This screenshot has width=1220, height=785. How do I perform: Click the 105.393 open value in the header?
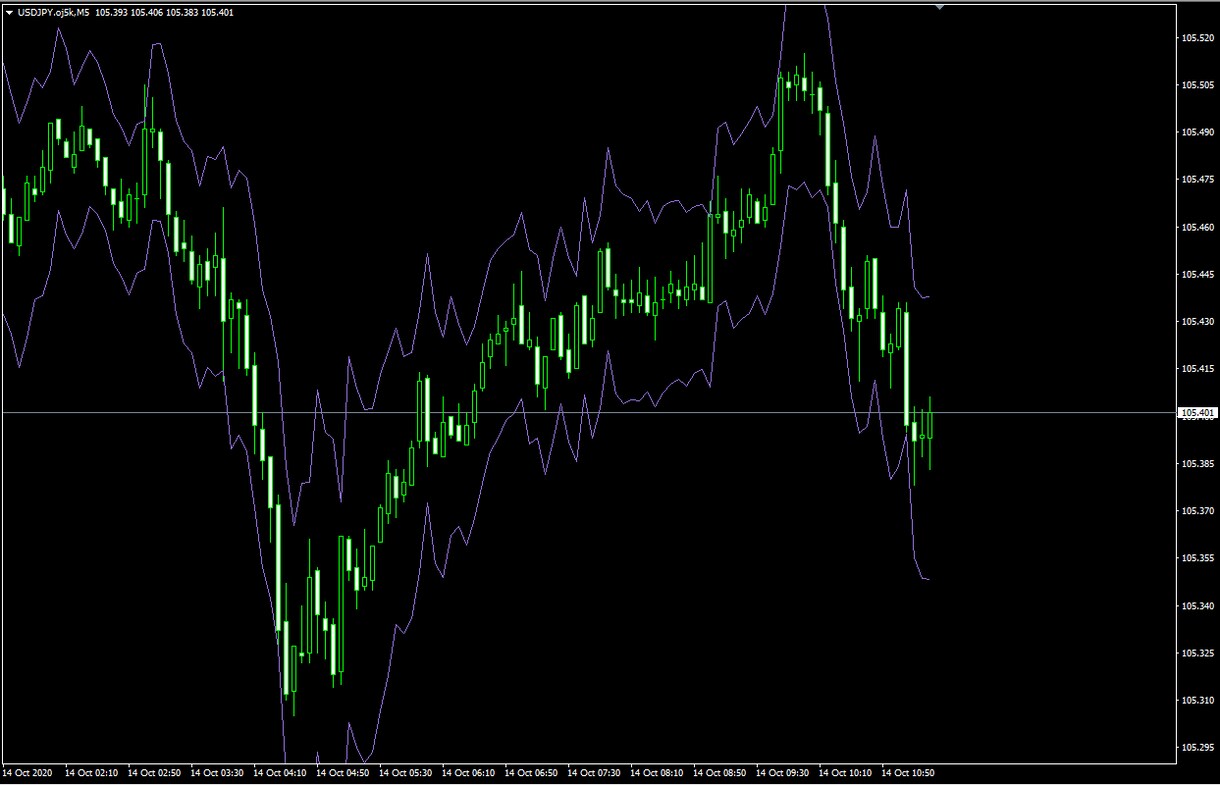tap(111, 12)
